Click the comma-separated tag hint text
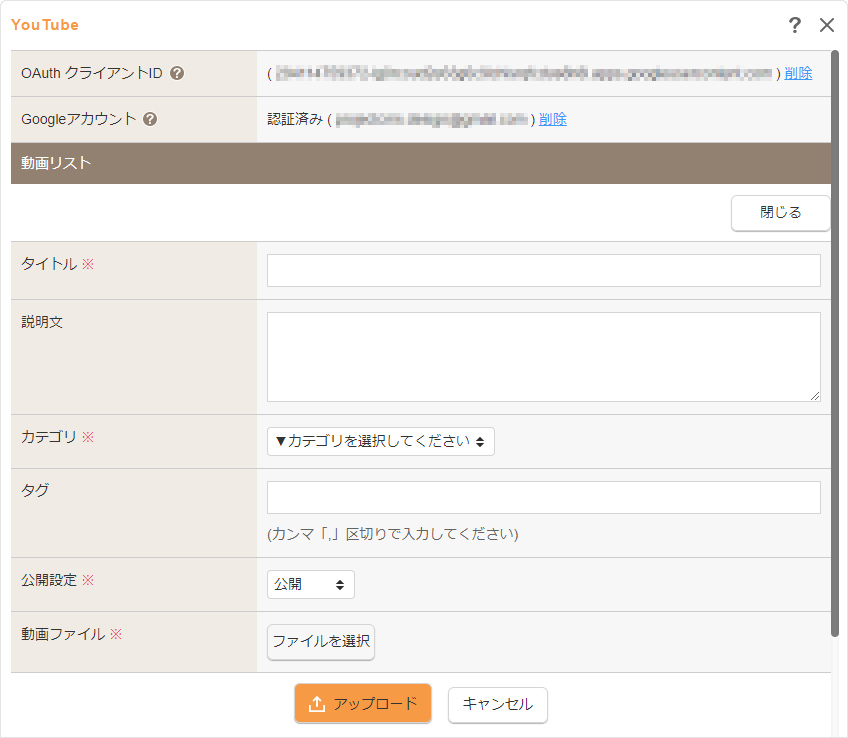The height and width of the screenshot is (738, 848). 393,534
